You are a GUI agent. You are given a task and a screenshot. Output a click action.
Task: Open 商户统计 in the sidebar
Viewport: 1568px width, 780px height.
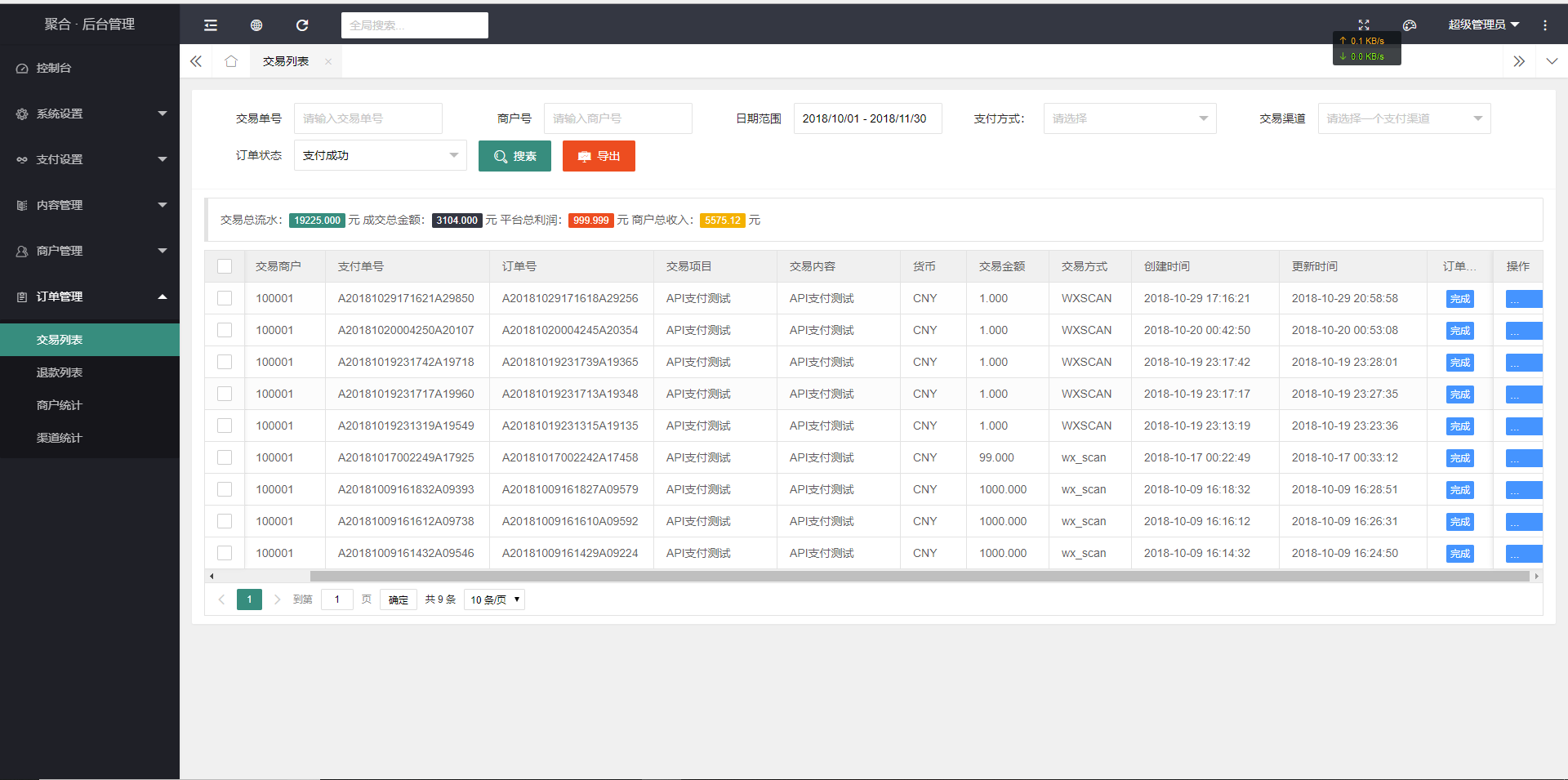tap(60, 405)
